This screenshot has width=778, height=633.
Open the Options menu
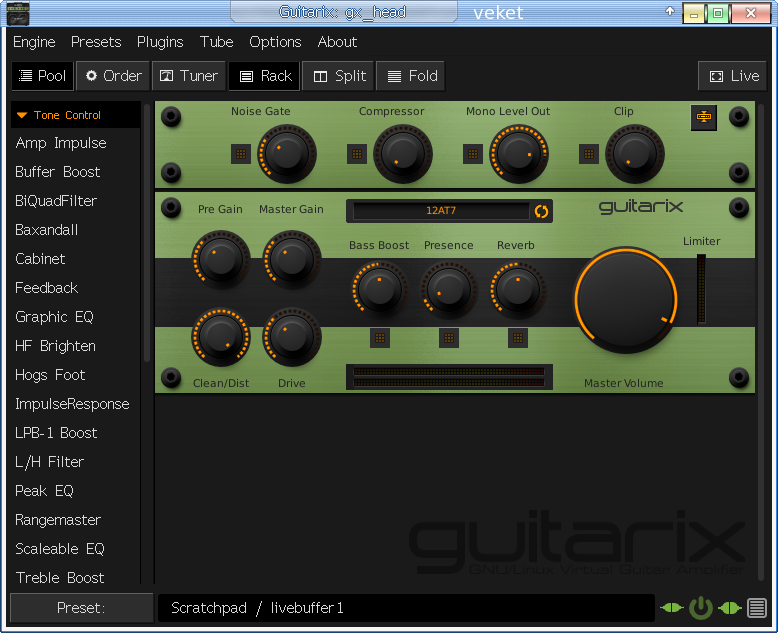coord(275,42)
